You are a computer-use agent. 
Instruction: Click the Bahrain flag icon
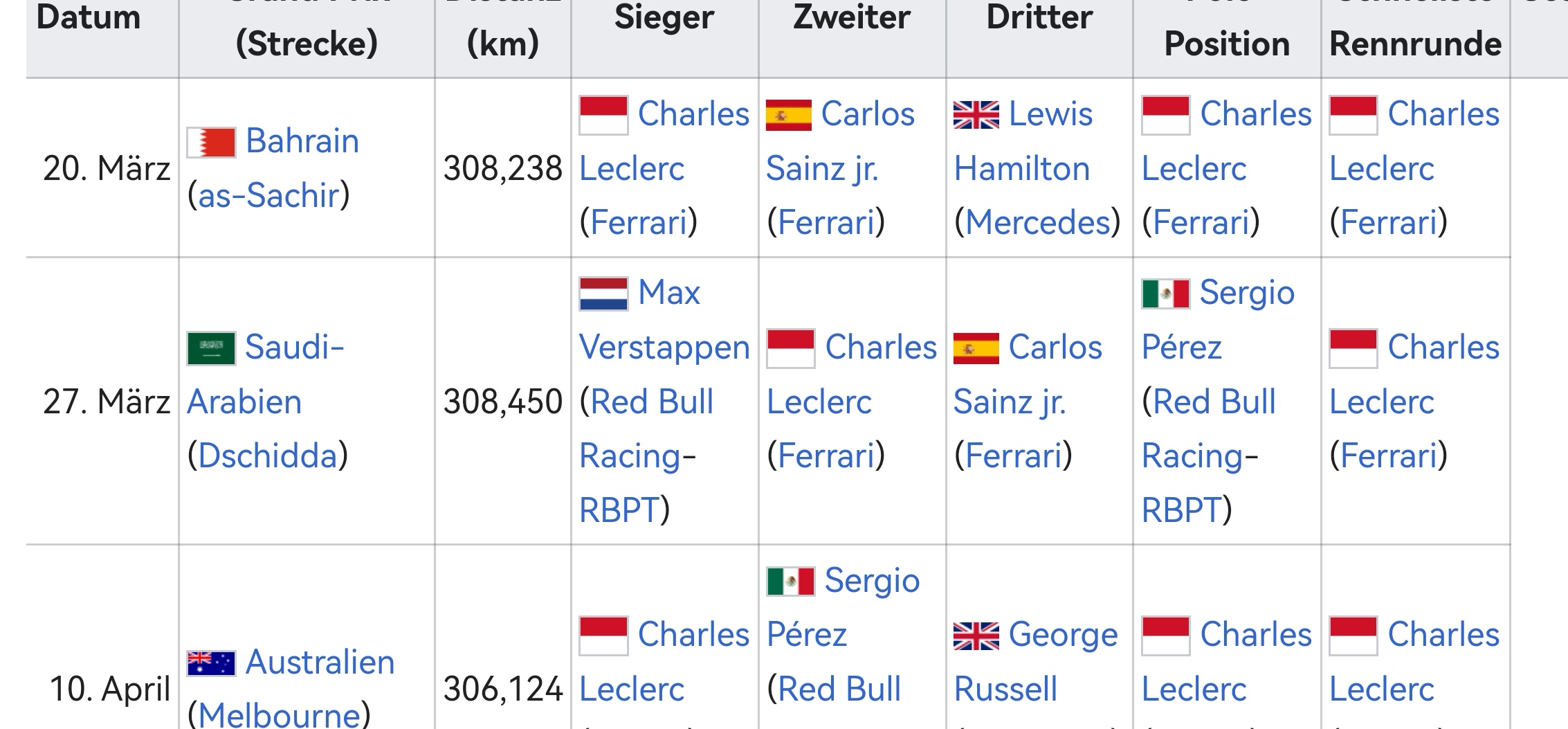[211, 142]
